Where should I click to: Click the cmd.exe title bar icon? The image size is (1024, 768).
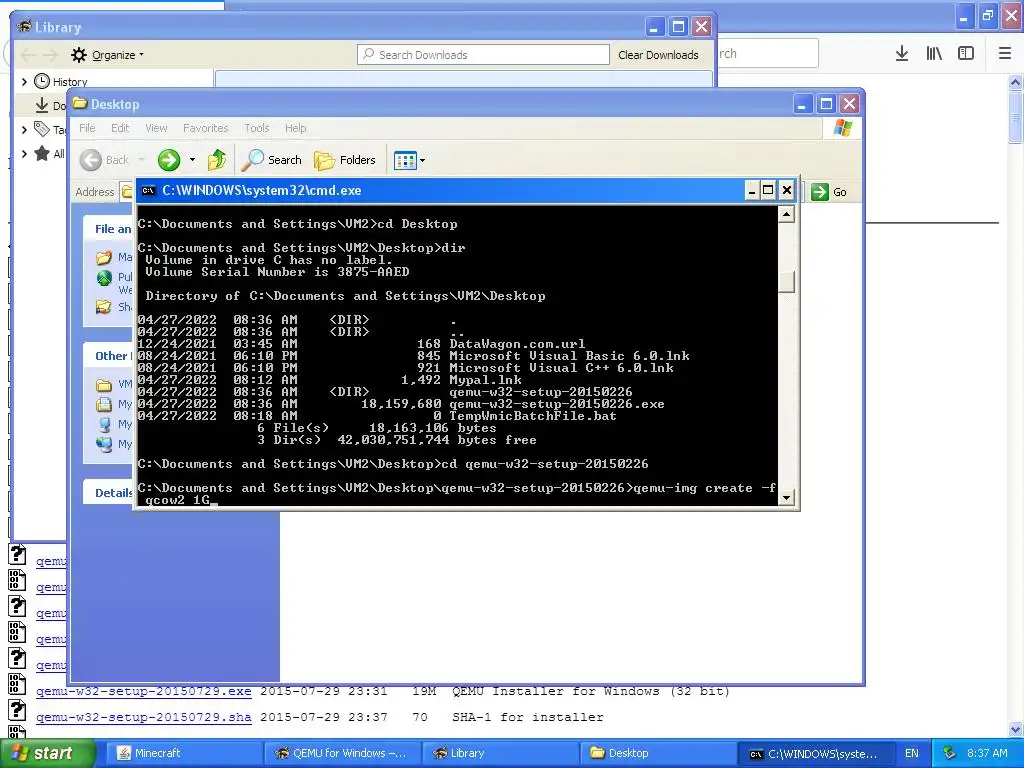tap(148, 191)
